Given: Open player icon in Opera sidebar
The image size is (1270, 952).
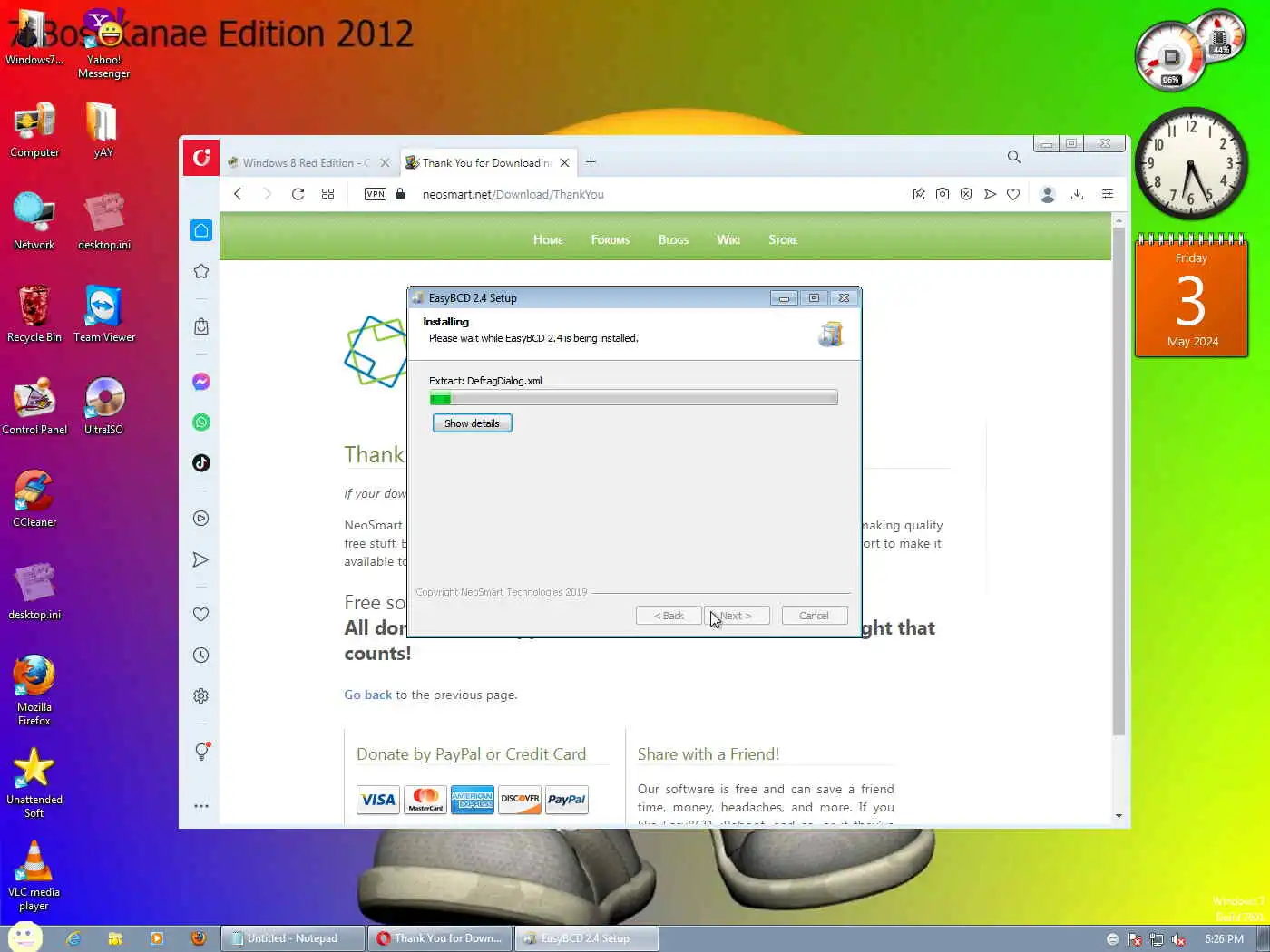Looking at the screenshot, I should click(x=201, y=519).
